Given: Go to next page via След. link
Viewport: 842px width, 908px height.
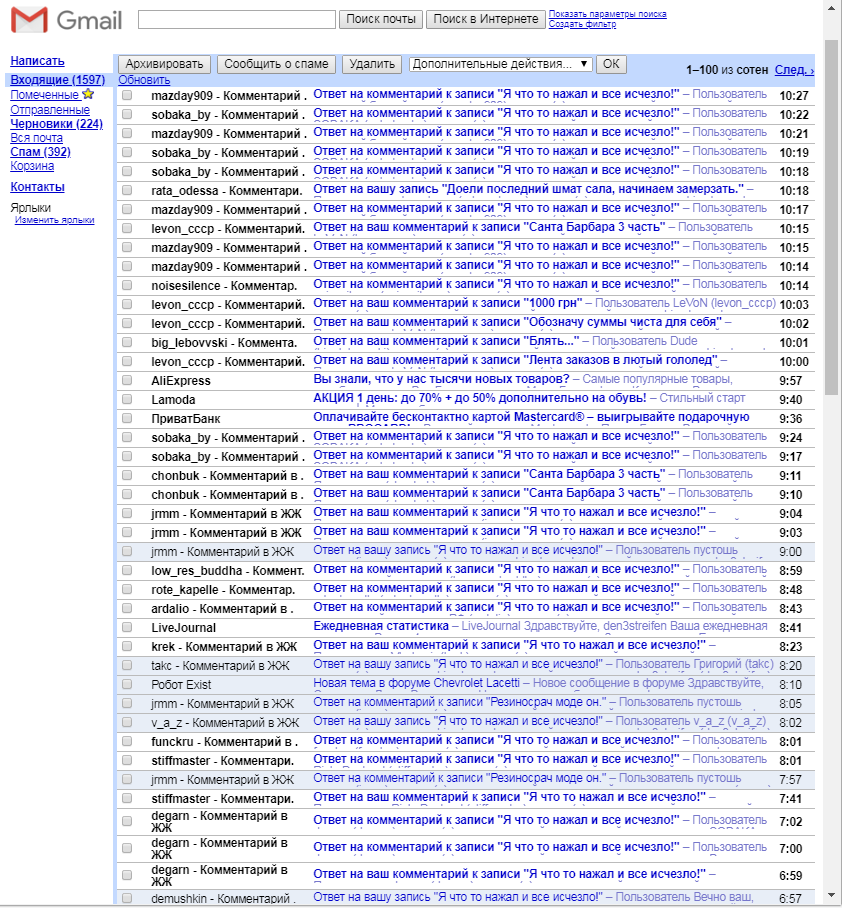Looking at the screenshot, I should tap(794, 70).
